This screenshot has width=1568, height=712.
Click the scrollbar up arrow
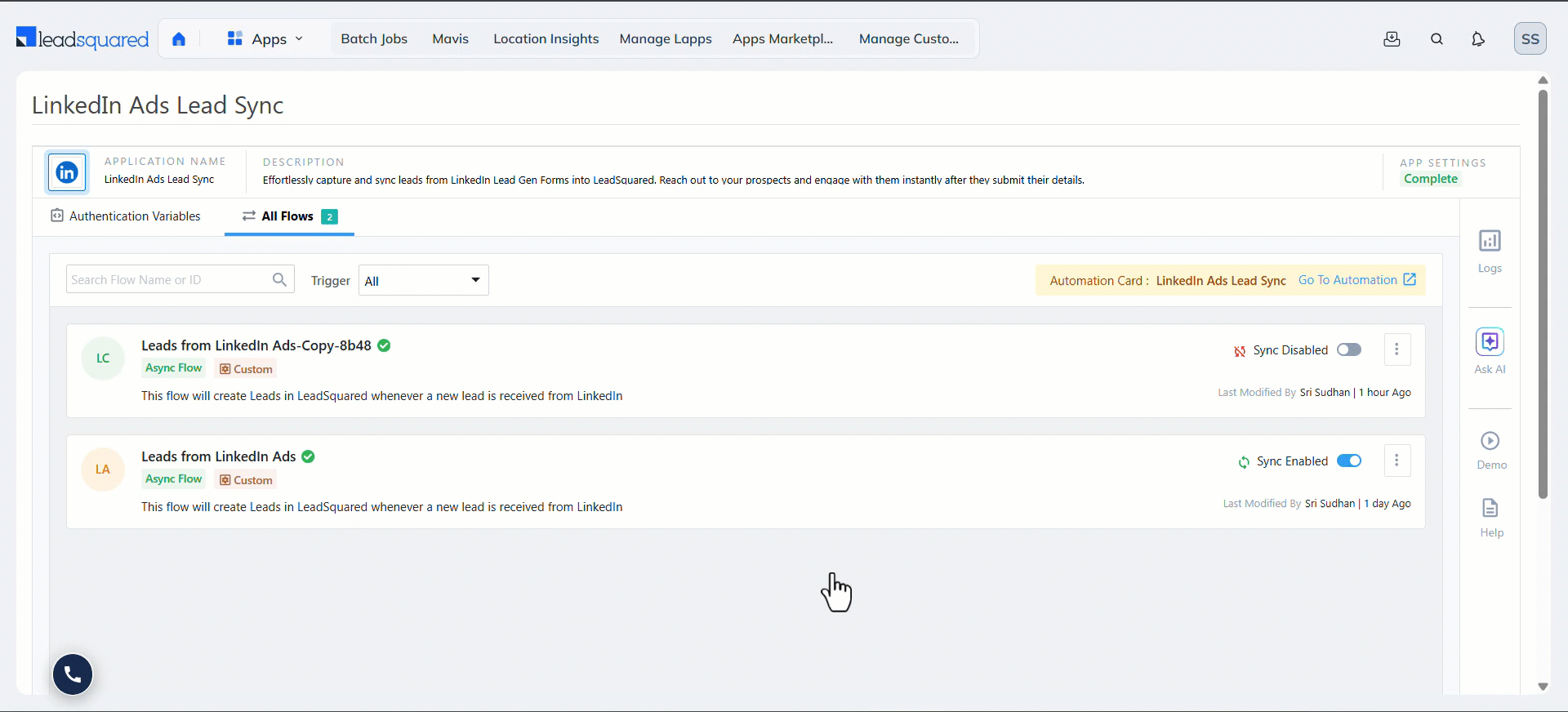pos(1543,80)
